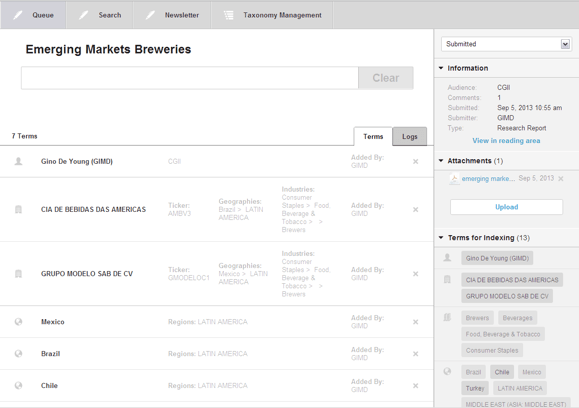The width and height of the screenshot is (579, 408).
Task: Select the Consumer Staples index tag
Action: tap(492, 350)
